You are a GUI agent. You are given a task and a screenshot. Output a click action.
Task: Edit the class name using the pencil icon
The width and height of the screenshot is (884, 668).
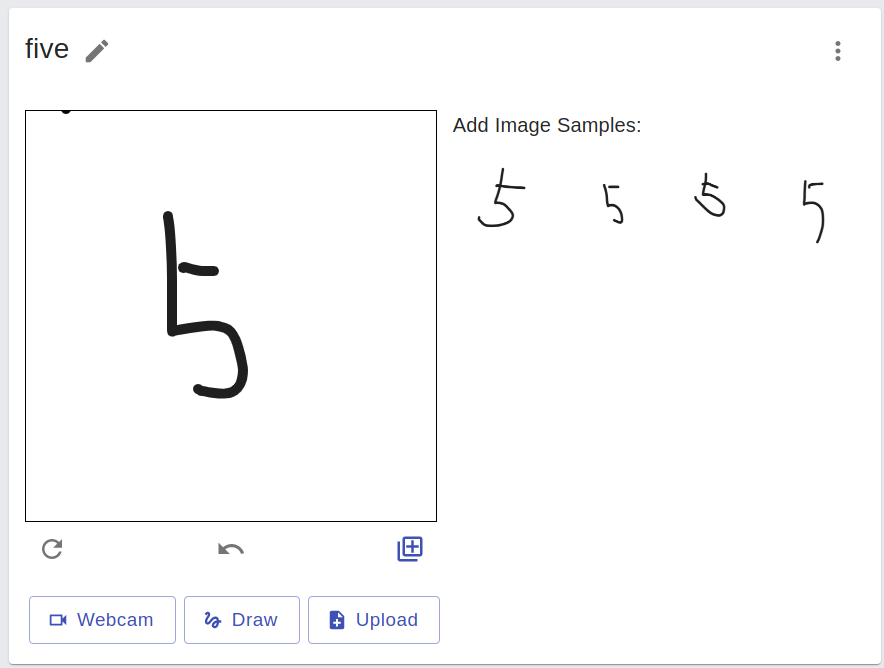tap(96, 50)
